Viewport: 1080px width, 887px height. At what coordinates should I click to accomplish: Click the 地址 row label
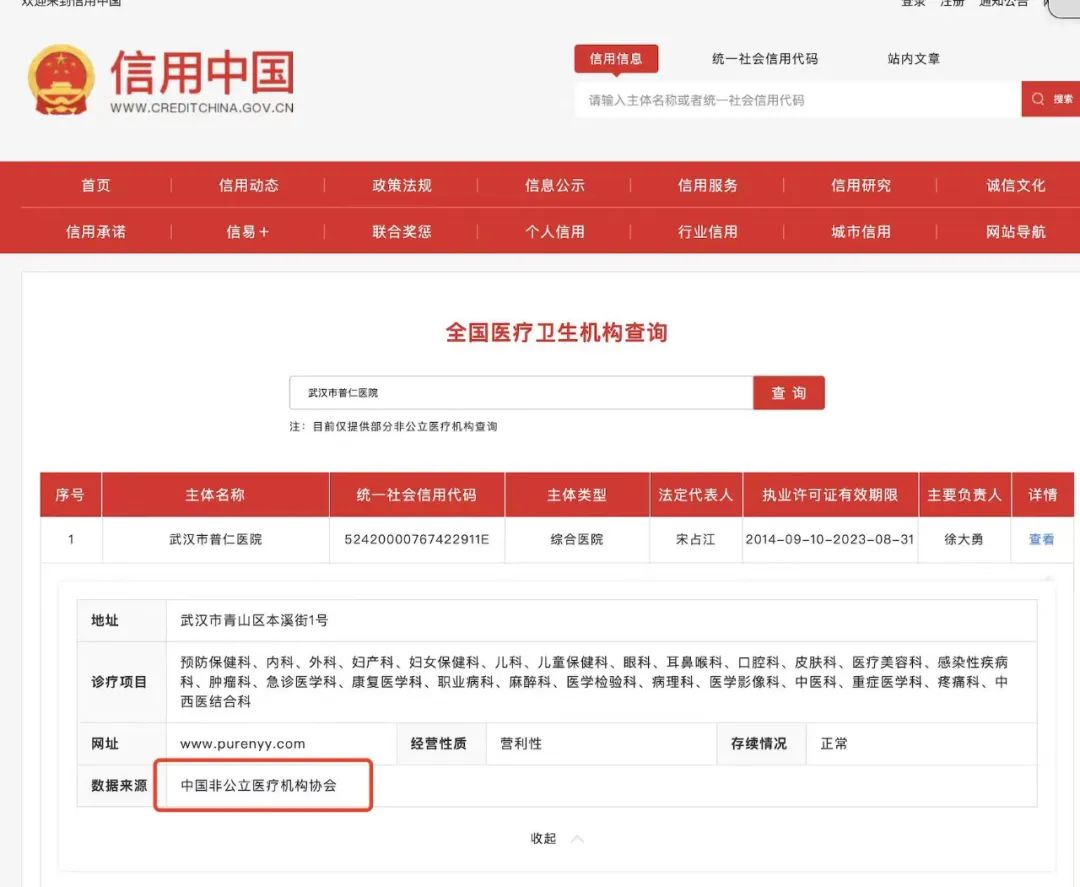click(x=105, y=620)
